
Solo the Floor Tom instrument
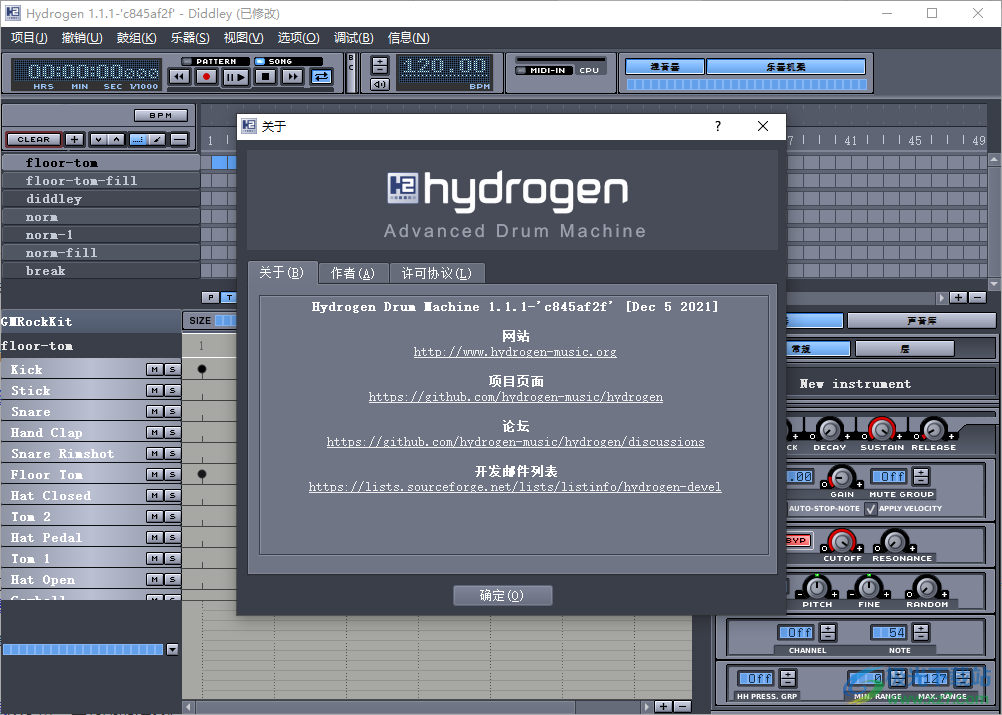tap(173, 474)
